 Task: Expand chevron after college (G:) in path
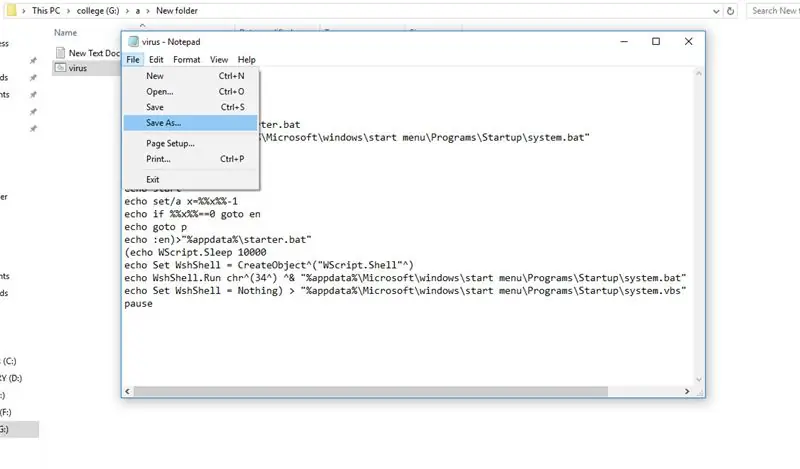pos(127,11)
